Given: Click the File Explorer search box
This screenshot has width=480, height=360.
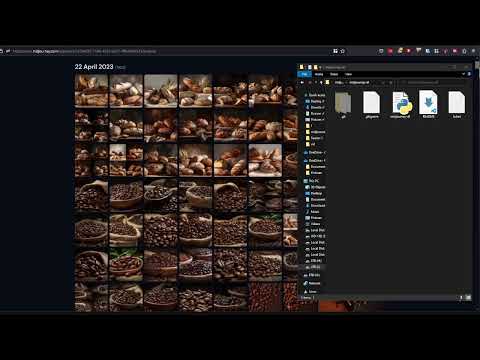Looking at the screenshot, I should [435, 82].
